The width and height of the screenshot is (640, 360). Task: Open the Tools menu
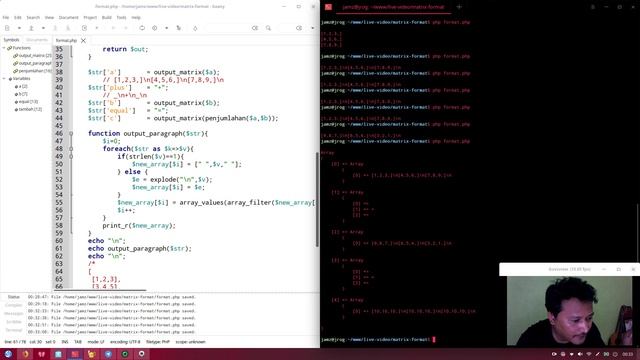pos(121,18)
